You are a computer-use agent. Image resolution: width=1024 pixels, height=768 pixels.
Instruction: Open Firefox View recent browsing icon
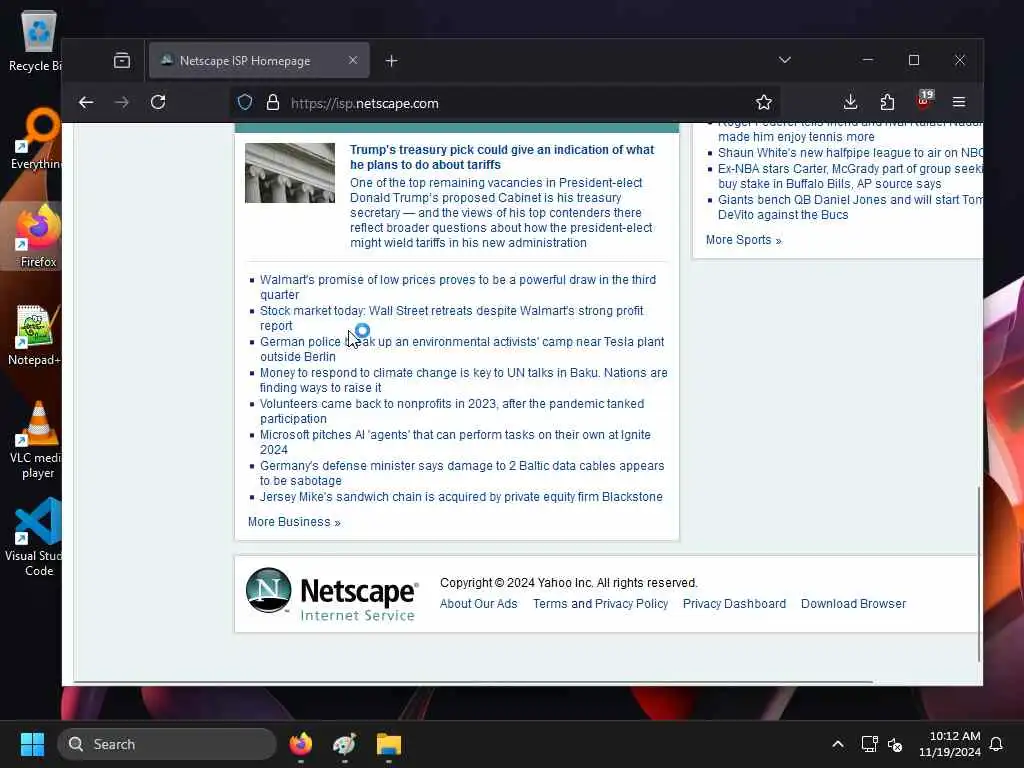121,61
